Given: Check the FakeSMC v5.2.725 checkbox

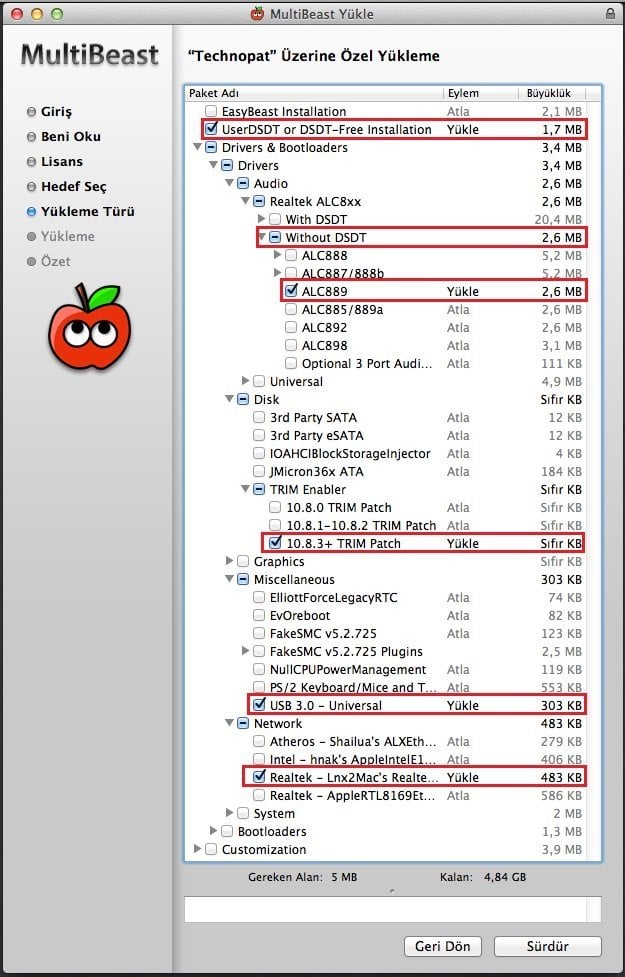Looking at the screenshot, I should (x=259, y=633).
